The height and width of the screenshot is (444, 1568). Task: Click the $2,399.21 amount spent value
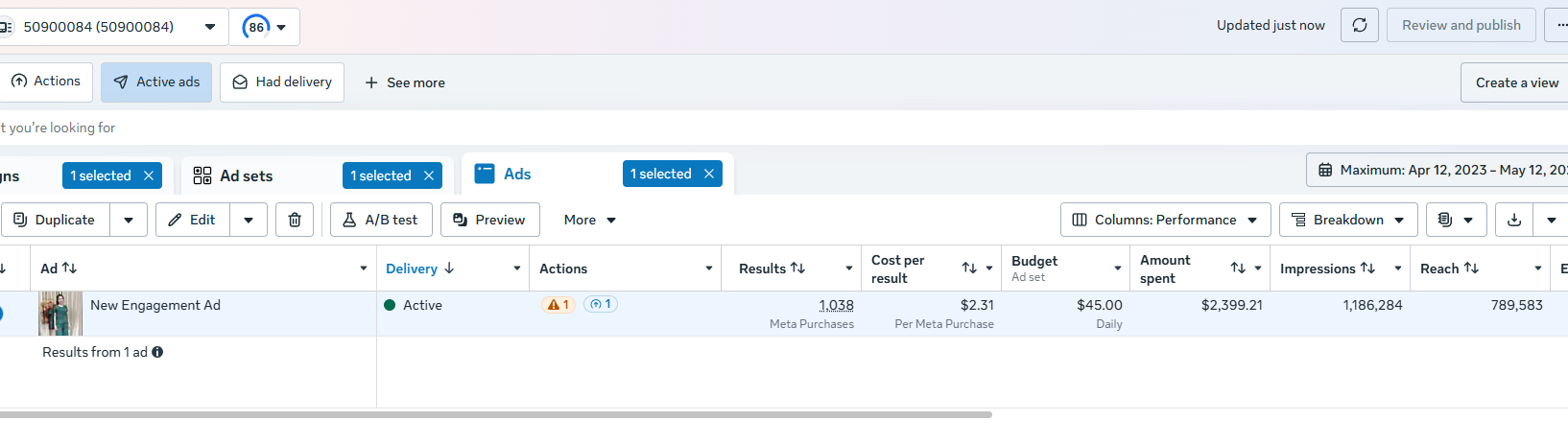[1232, 305]
